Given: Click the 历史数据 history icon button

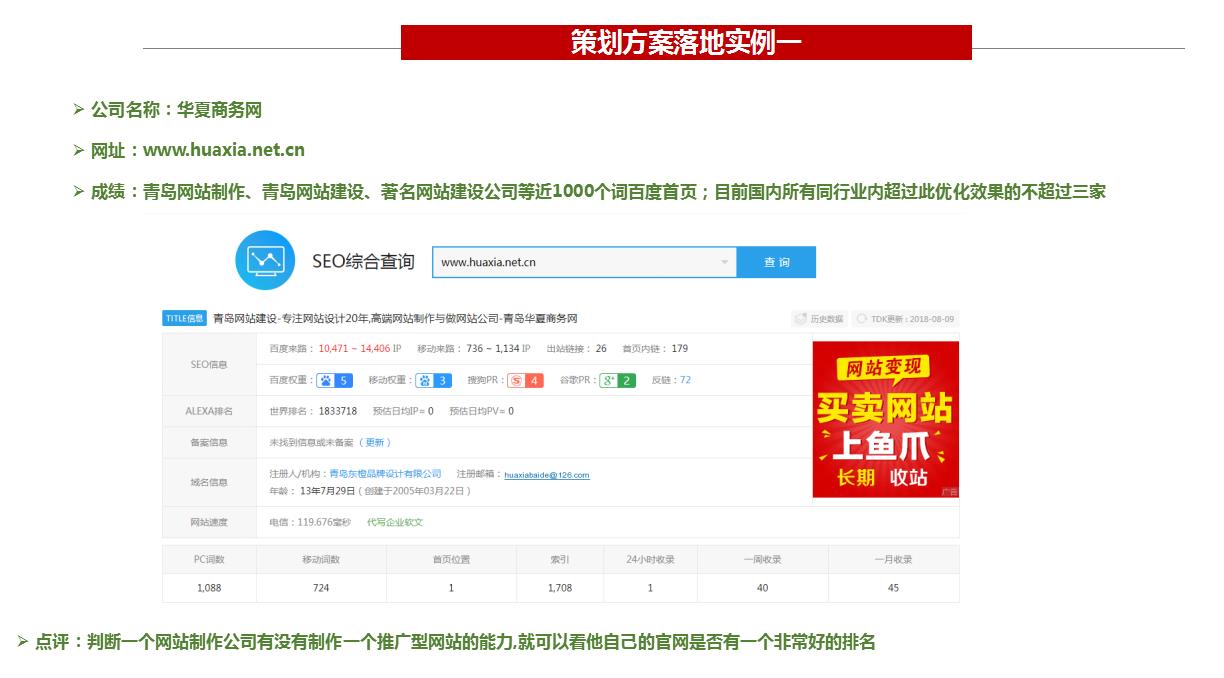Looking at the screenshot, I should 819,319.
